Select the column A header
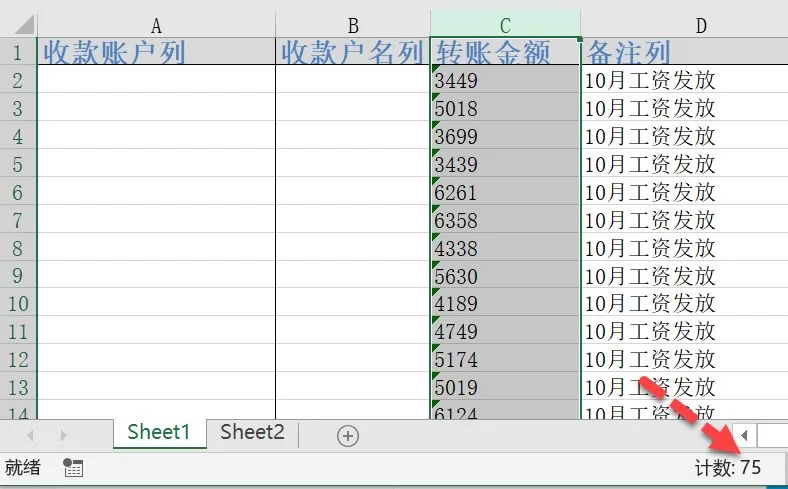788x489 pixels. click(156, 25)
